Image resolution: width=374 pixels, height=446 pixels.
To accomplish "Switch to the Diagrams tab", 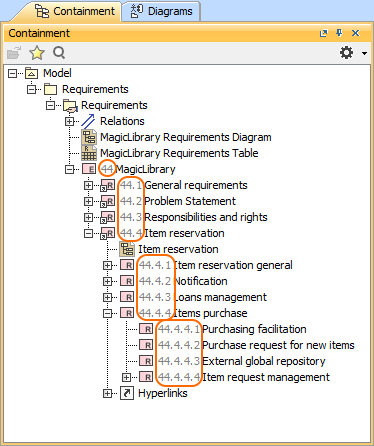I will pos(161,11).
